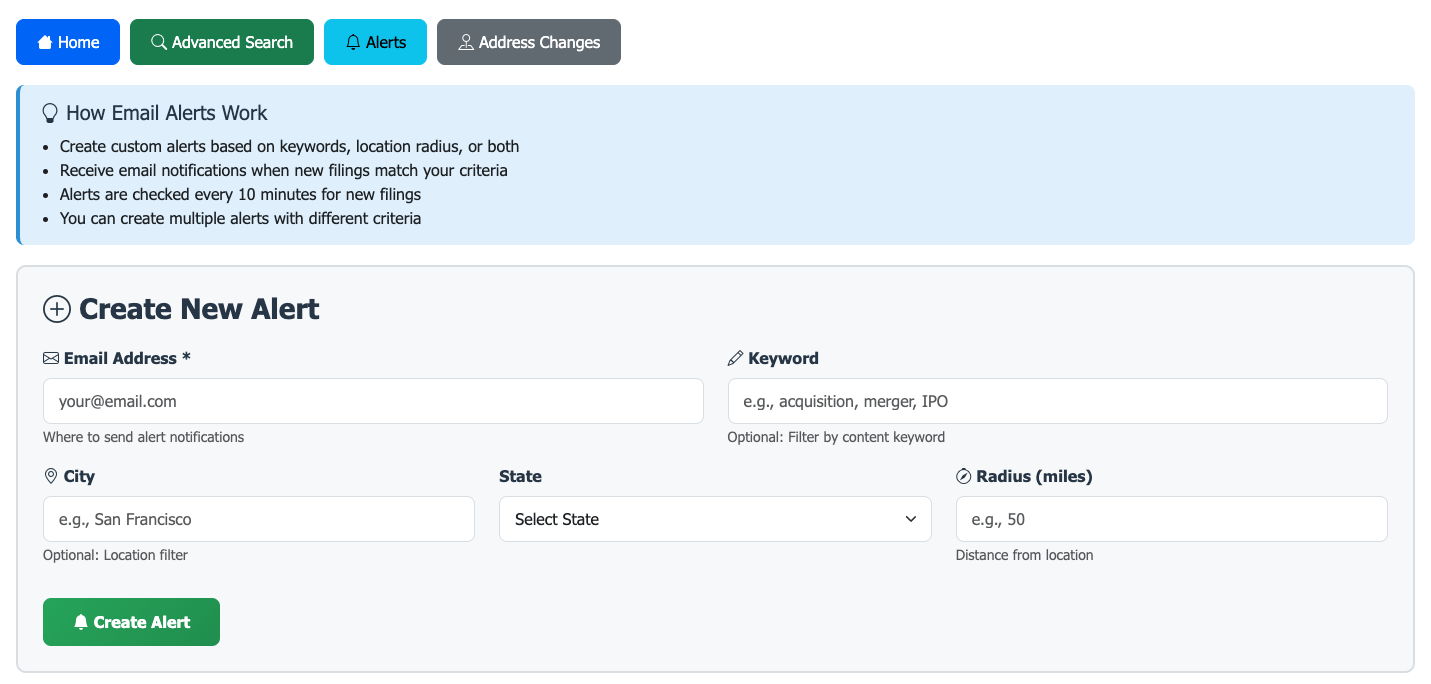The image size is (1431, 684).
Task: Click the bell icon inside Create Alert button
Action: 81,621
